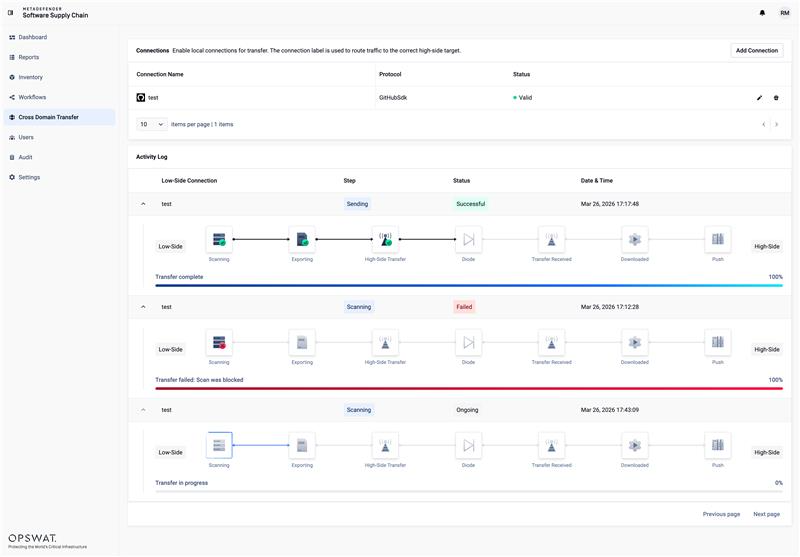Screen dimensions: 800x557
Task: Click High-Side Transfer icon in successful transfer
Action: coord(385,239)
